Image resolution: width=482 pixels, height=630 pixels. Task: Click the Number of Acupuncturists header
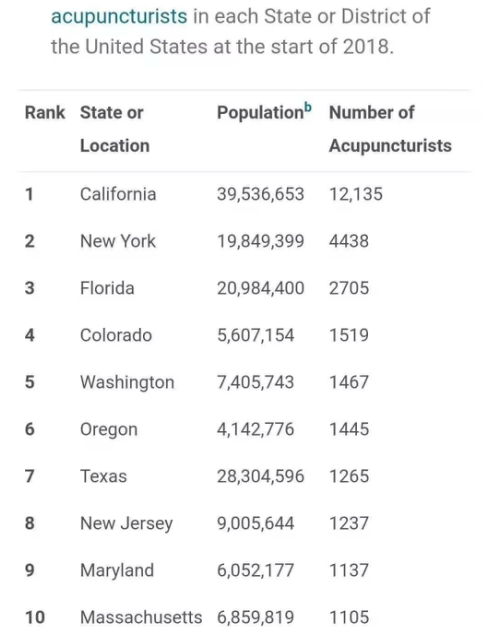(390, 129)
